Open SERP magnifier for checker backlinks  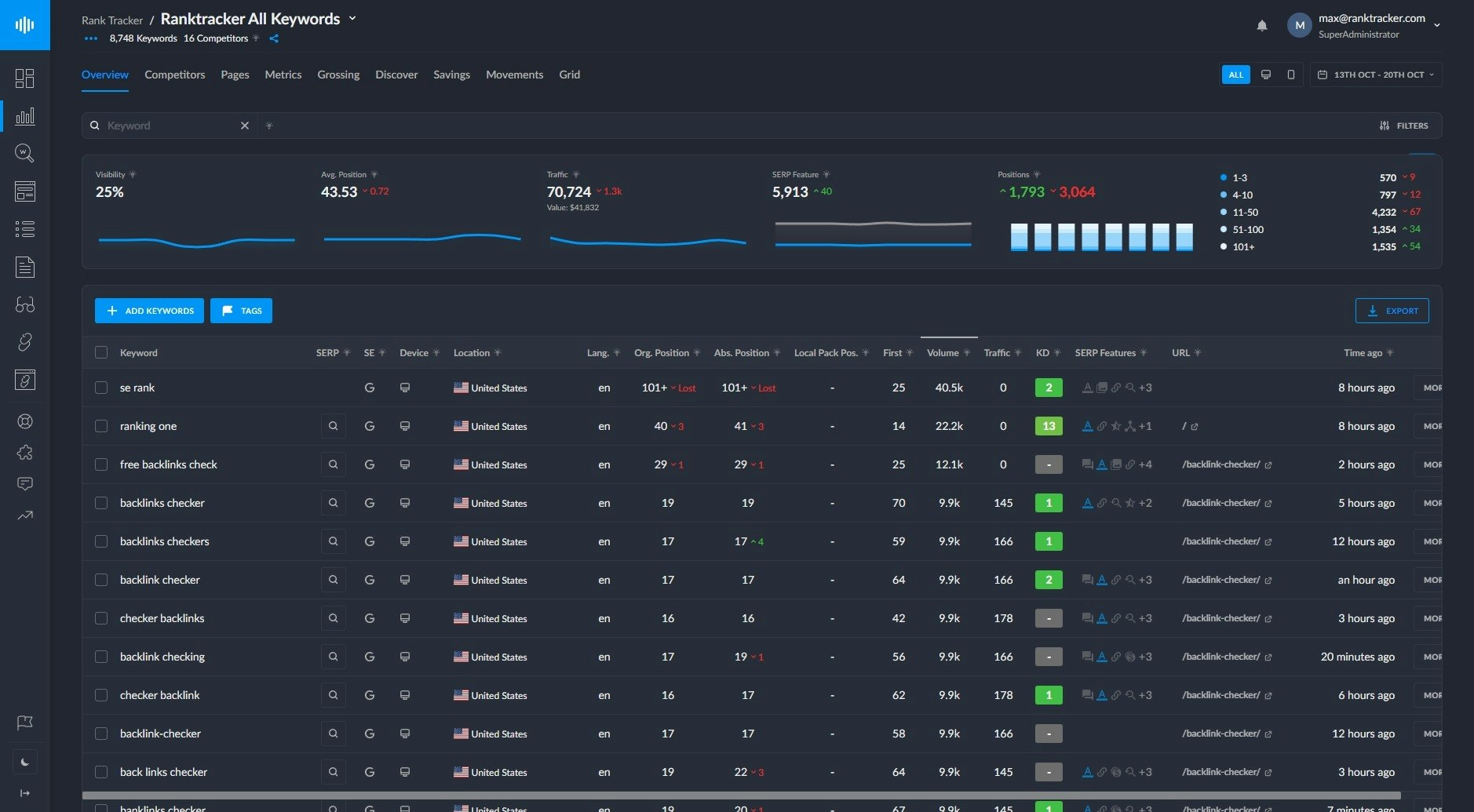click(x=334, y=618)
